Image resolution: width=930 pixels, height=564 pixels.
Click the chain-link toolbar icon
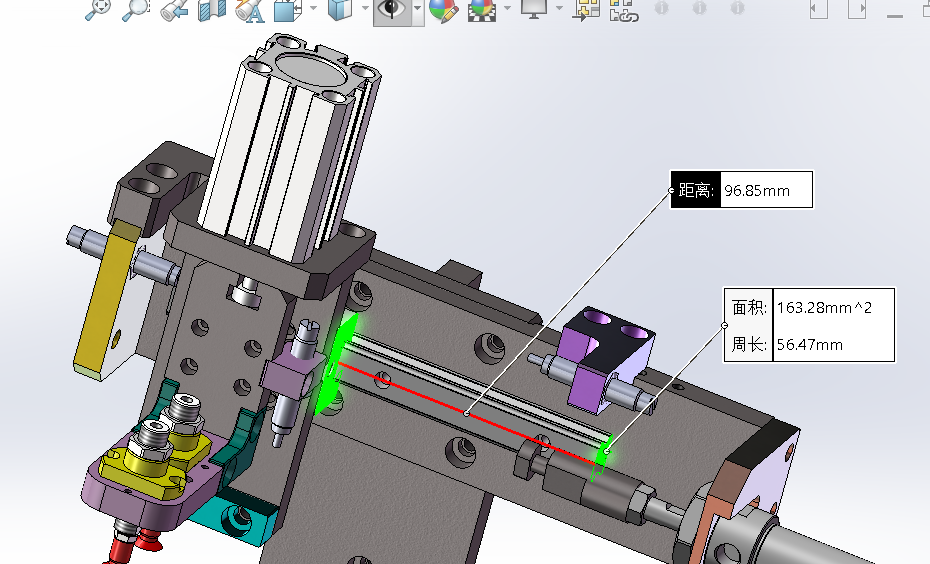(x=624, y=9)
